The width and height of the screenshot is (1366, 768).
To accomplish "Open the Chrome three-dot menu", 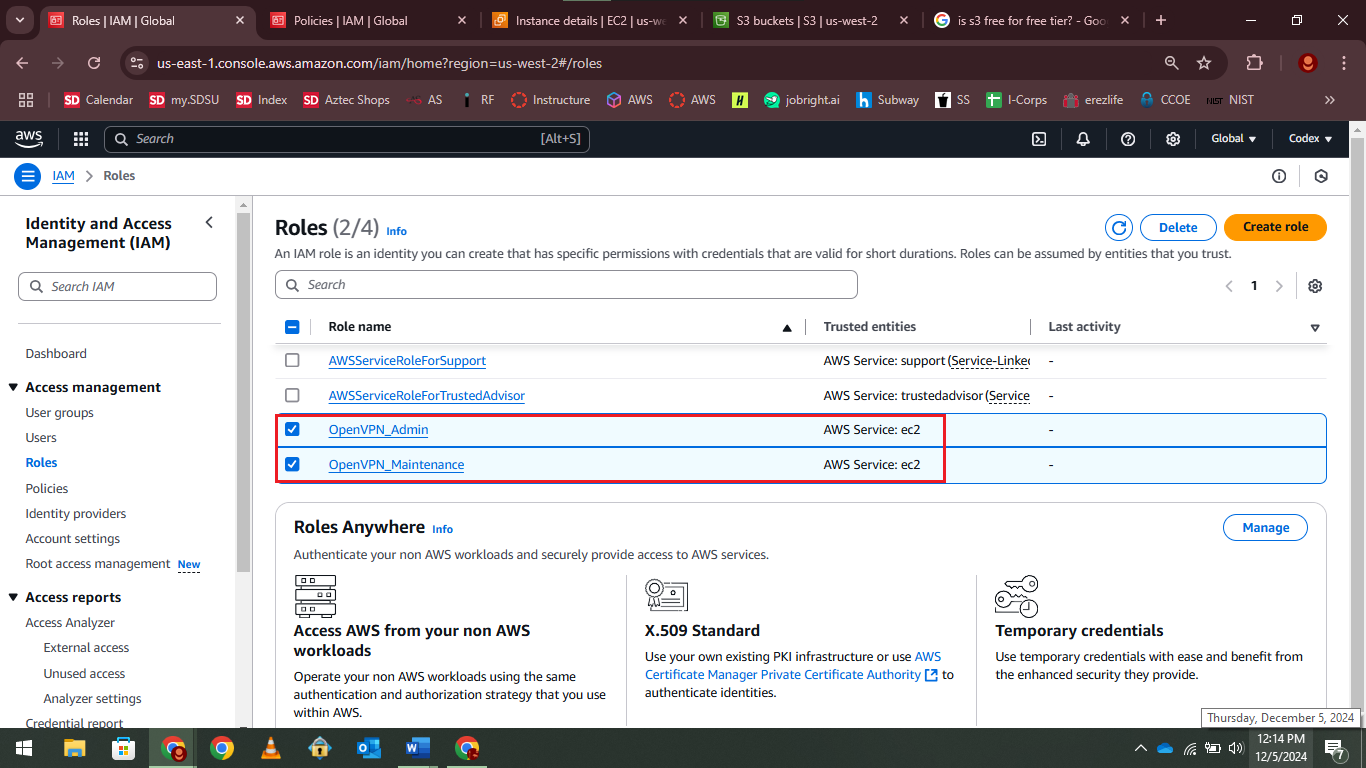I will click(x=1342, y=63).
